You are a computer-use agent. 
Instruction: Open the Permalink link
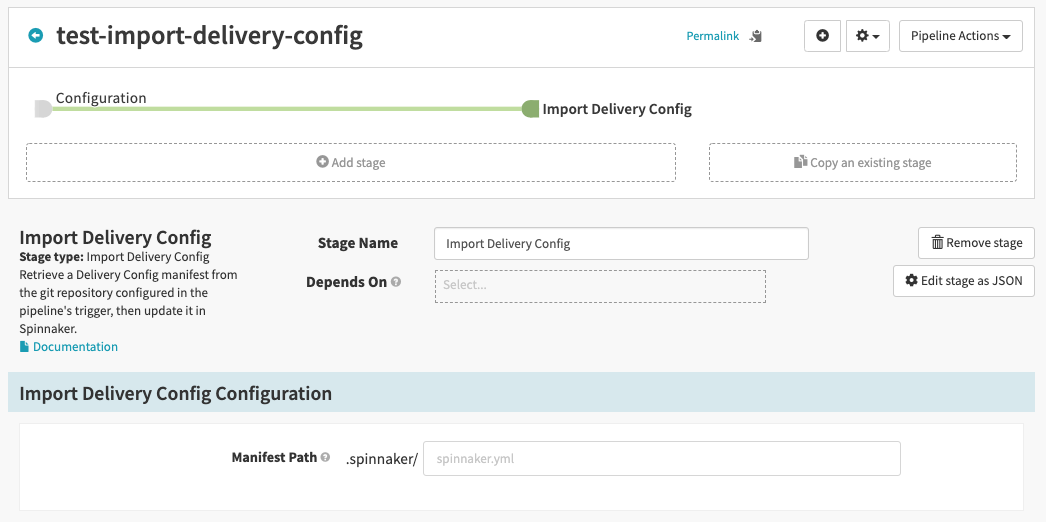[x=712, y=36]
